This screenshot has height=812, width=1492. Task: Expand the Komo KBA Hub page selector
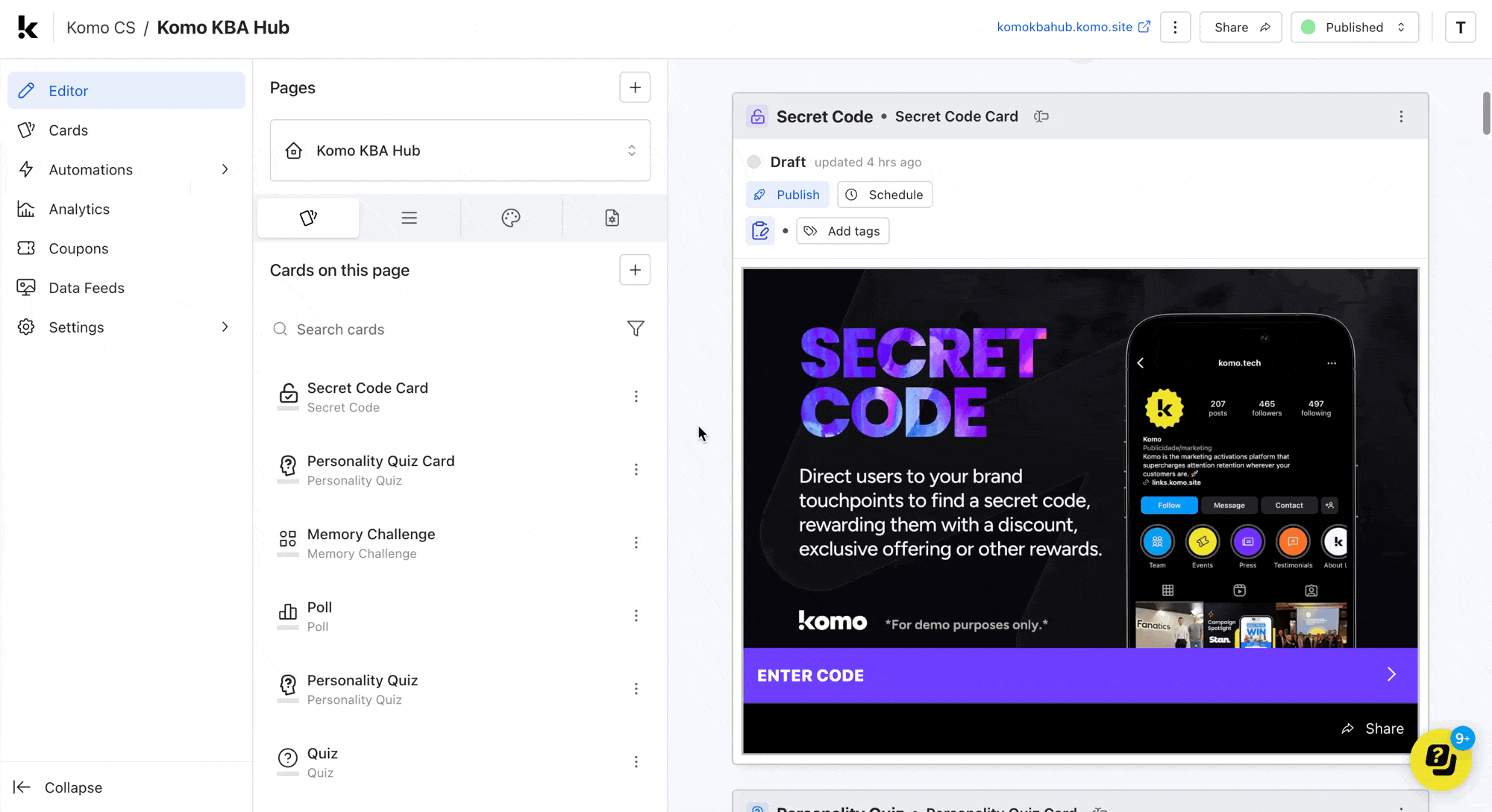[460, 151]
